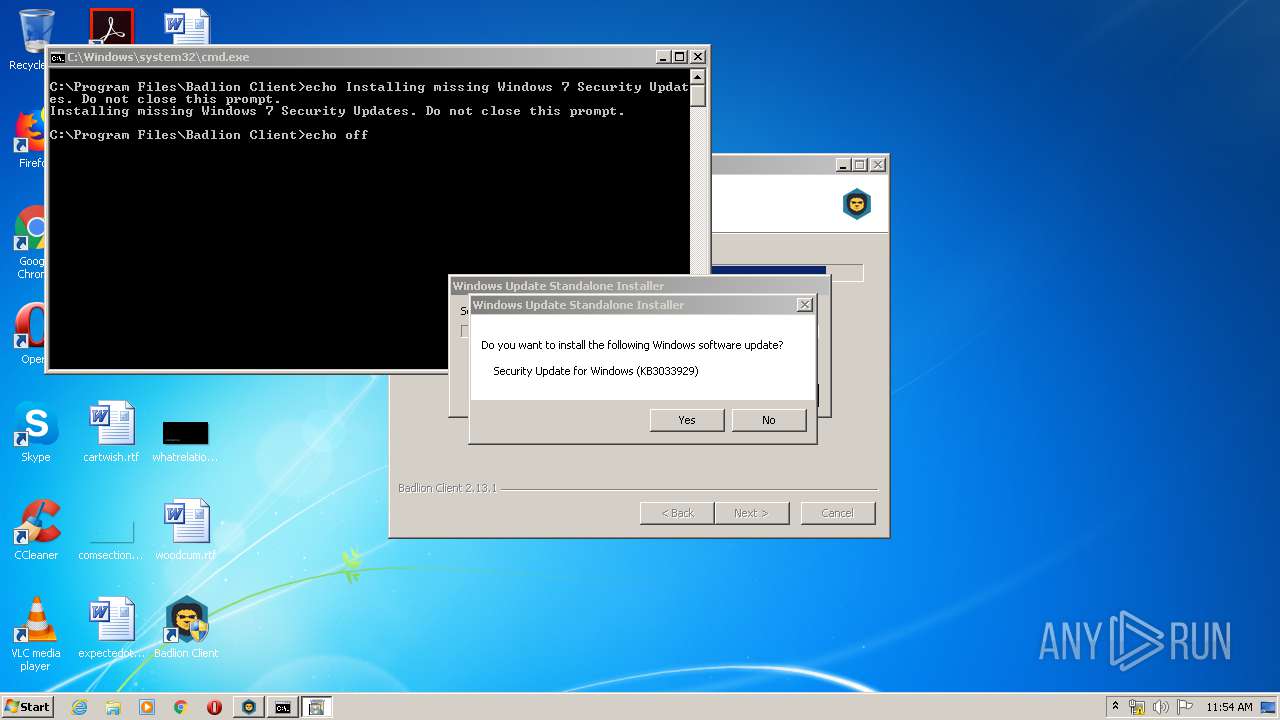Open the Firefox desktop shortcut

coord(32,138)
